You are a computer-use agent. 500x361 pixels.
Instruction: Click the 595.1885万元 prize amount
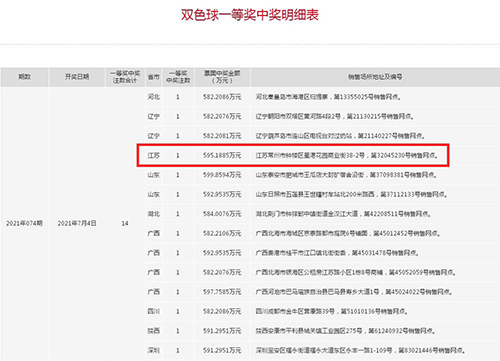tap(222, 155)
